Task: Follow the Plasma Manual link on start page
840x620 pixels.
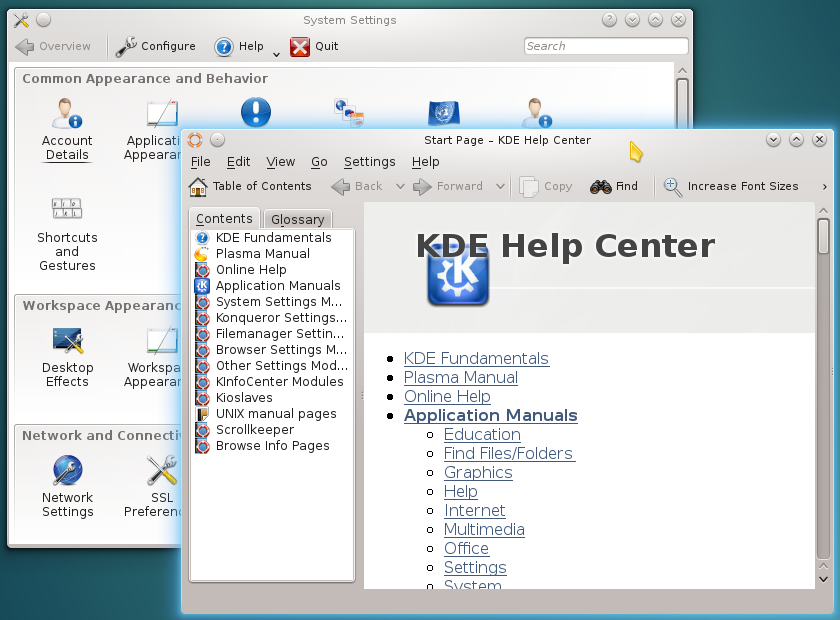Action: (461, 378)
